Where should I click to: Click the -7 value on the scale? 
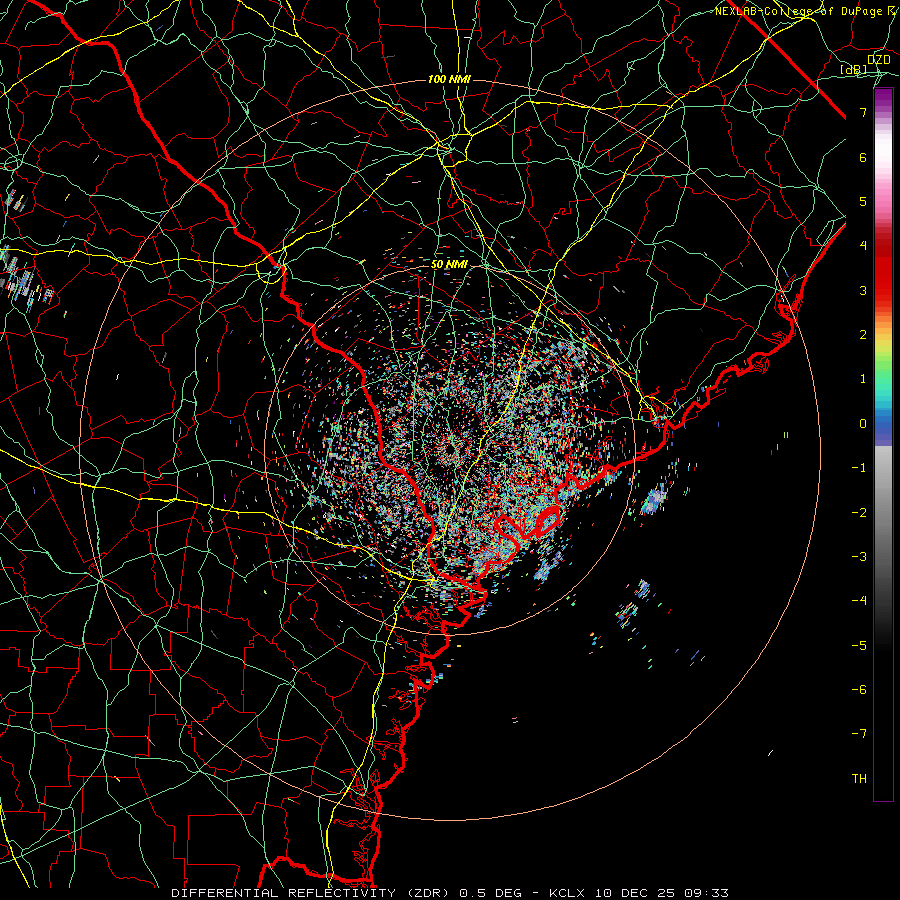(x=859, y=733)
